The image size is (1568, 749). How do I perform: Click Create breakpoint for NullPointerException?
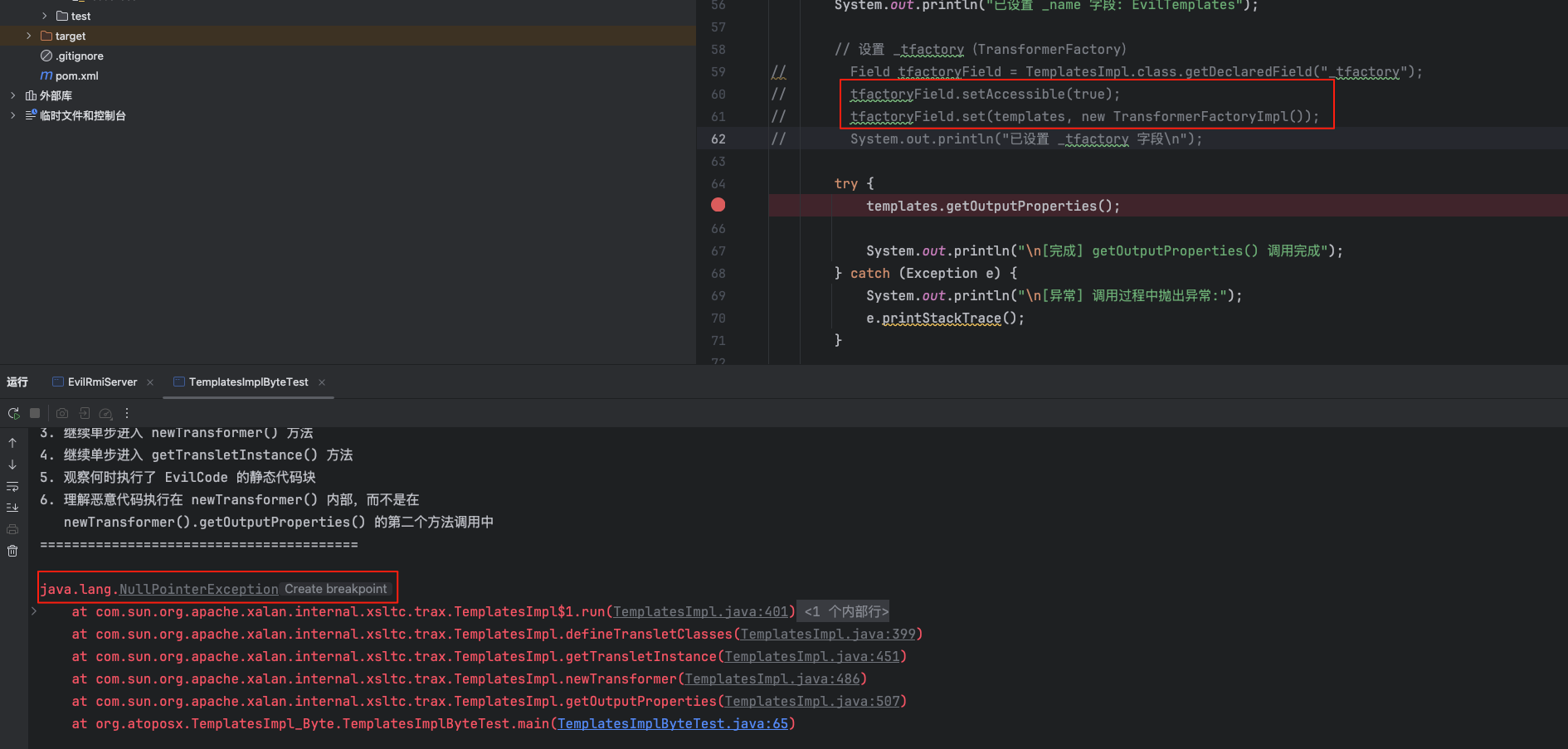tap(336, 589)
